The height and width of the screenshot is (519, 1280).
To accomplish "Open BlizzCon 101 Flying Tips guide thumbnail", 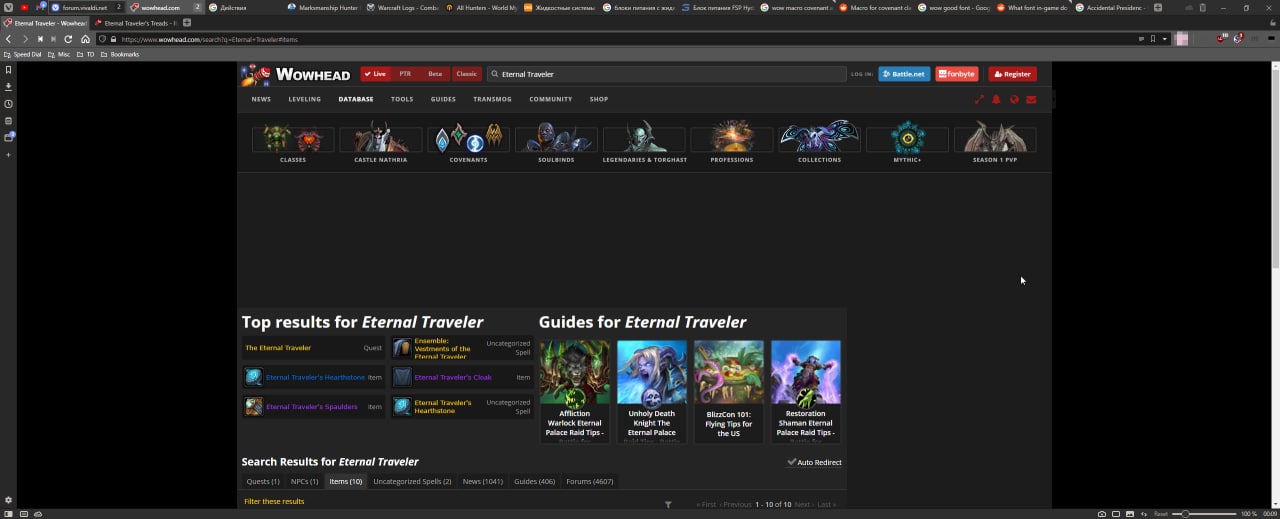I will [x=729, y=372].
